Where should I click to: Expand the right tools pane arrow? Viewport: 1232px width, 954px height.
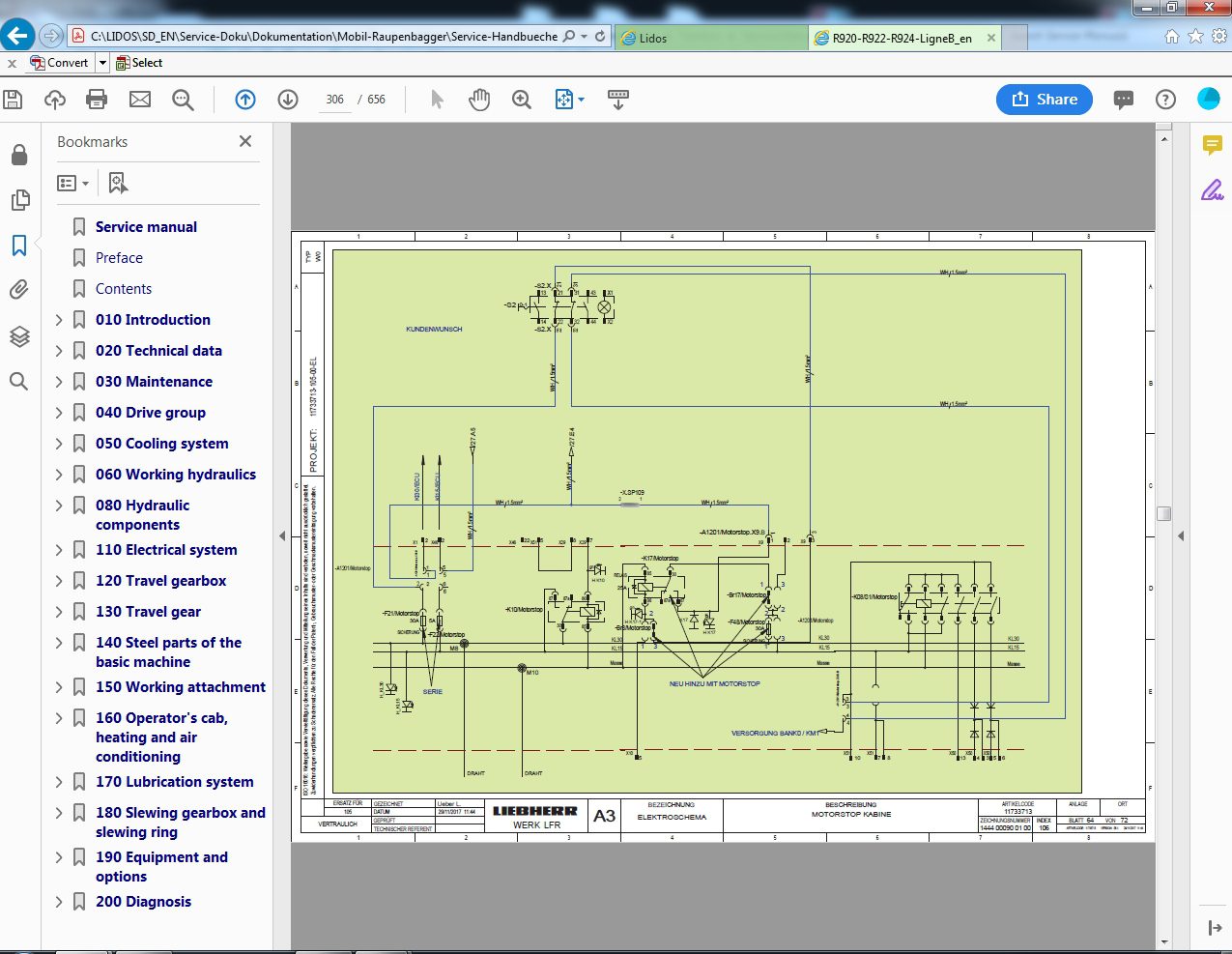(1215, 928)
